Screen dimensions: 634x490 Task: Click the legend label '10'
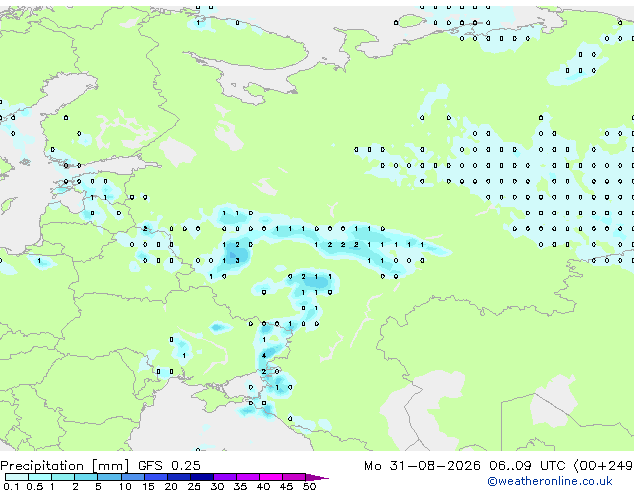125,486
